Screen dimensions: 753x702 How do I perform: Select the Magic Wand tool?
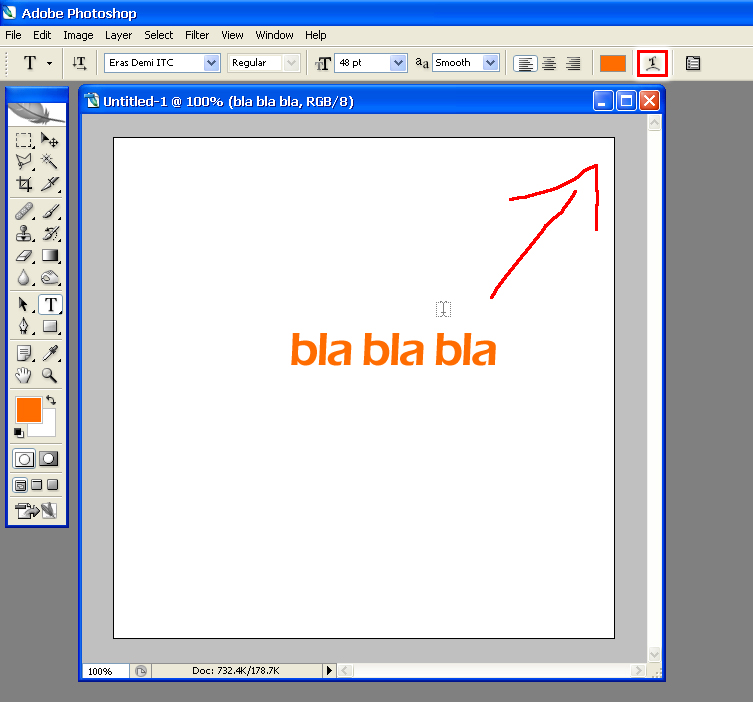pos(49,162)
